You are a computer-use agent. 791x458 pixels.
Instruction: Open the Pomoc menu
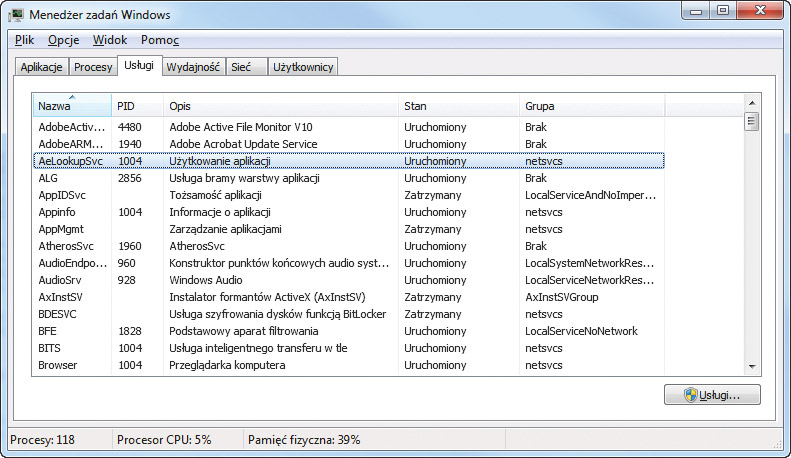click(x=160, y=40)
